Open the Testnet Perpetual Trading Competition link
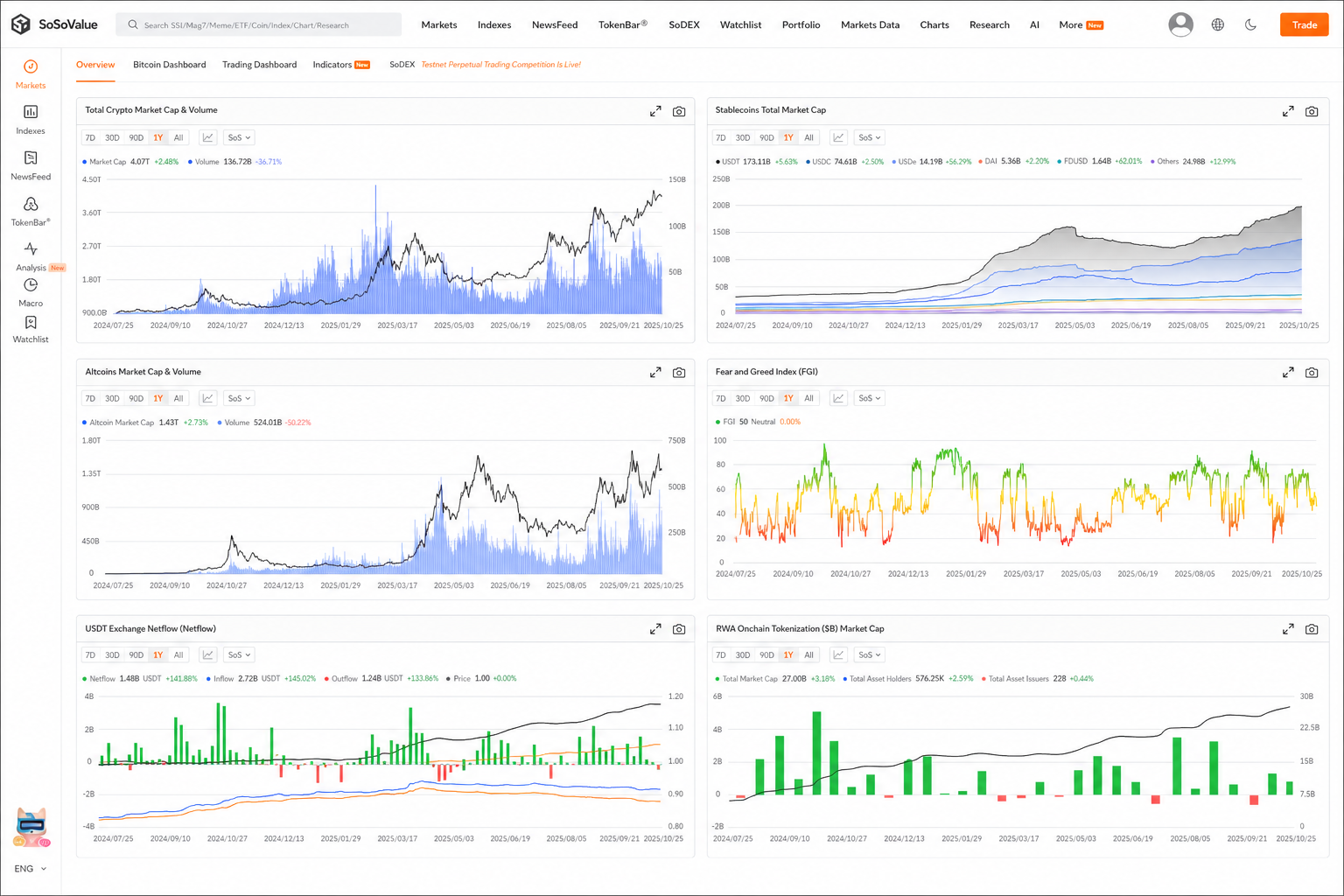Image resolution: width=1344 pixels, height=896 pixels. tap(501, 65)
